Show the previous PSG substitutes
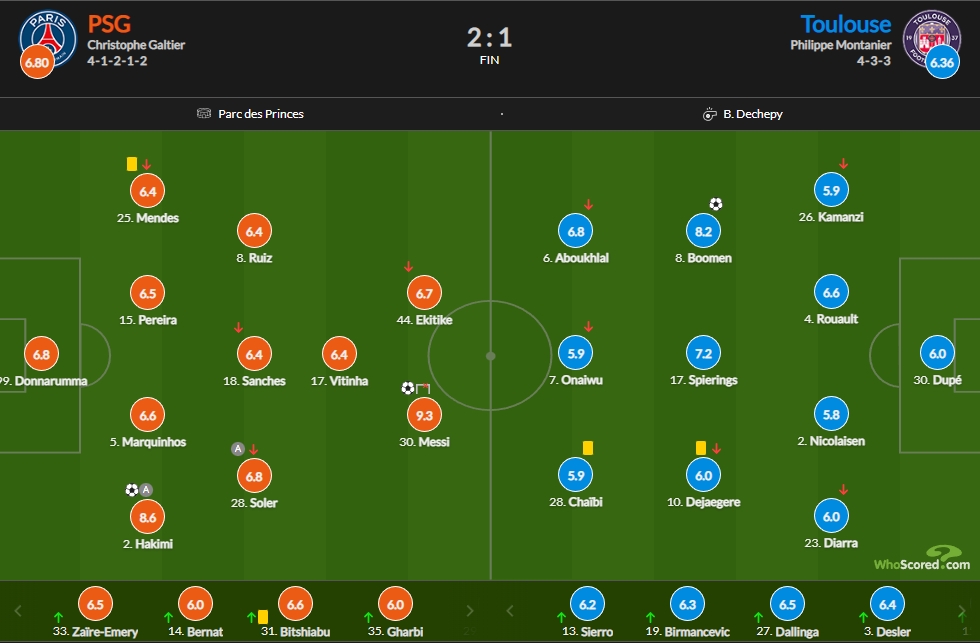980x643 pixels. click(x=18, y=611)
